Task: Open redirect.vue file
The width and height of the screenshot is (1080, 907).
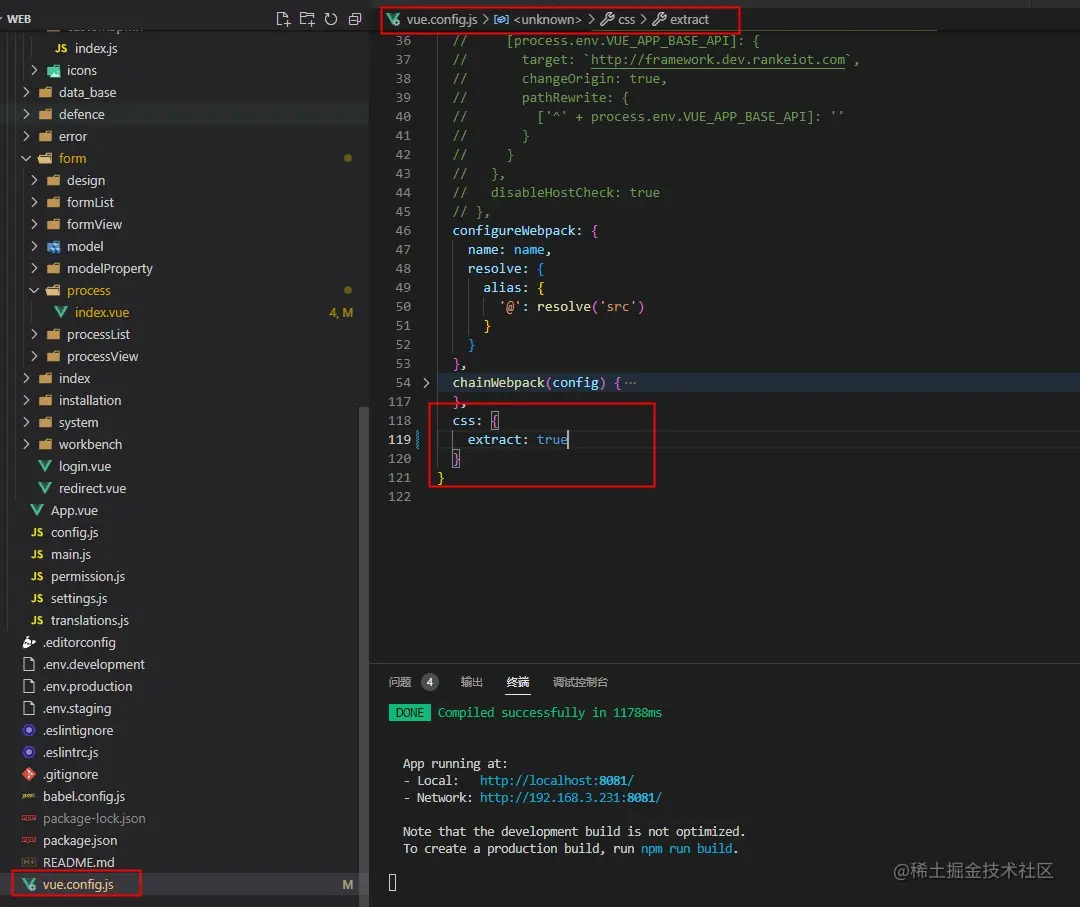Action: point(92,489)
